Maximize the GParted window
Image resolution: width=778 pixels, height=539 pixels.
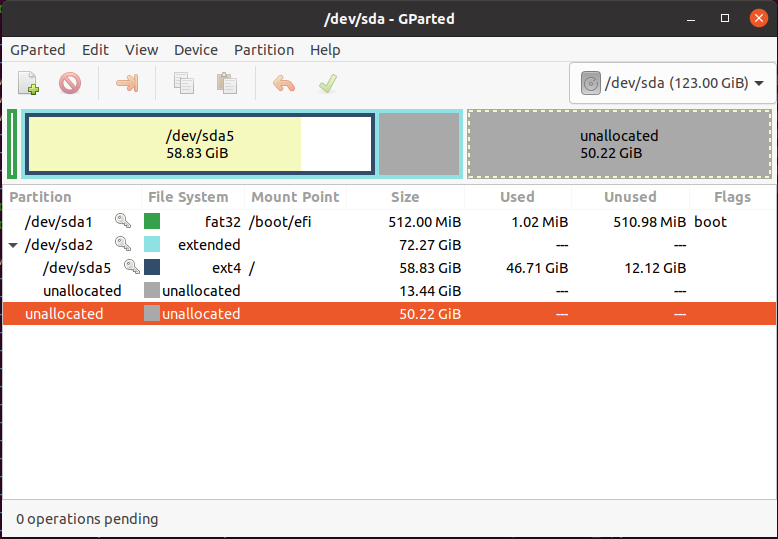click(x=725, y=18)
